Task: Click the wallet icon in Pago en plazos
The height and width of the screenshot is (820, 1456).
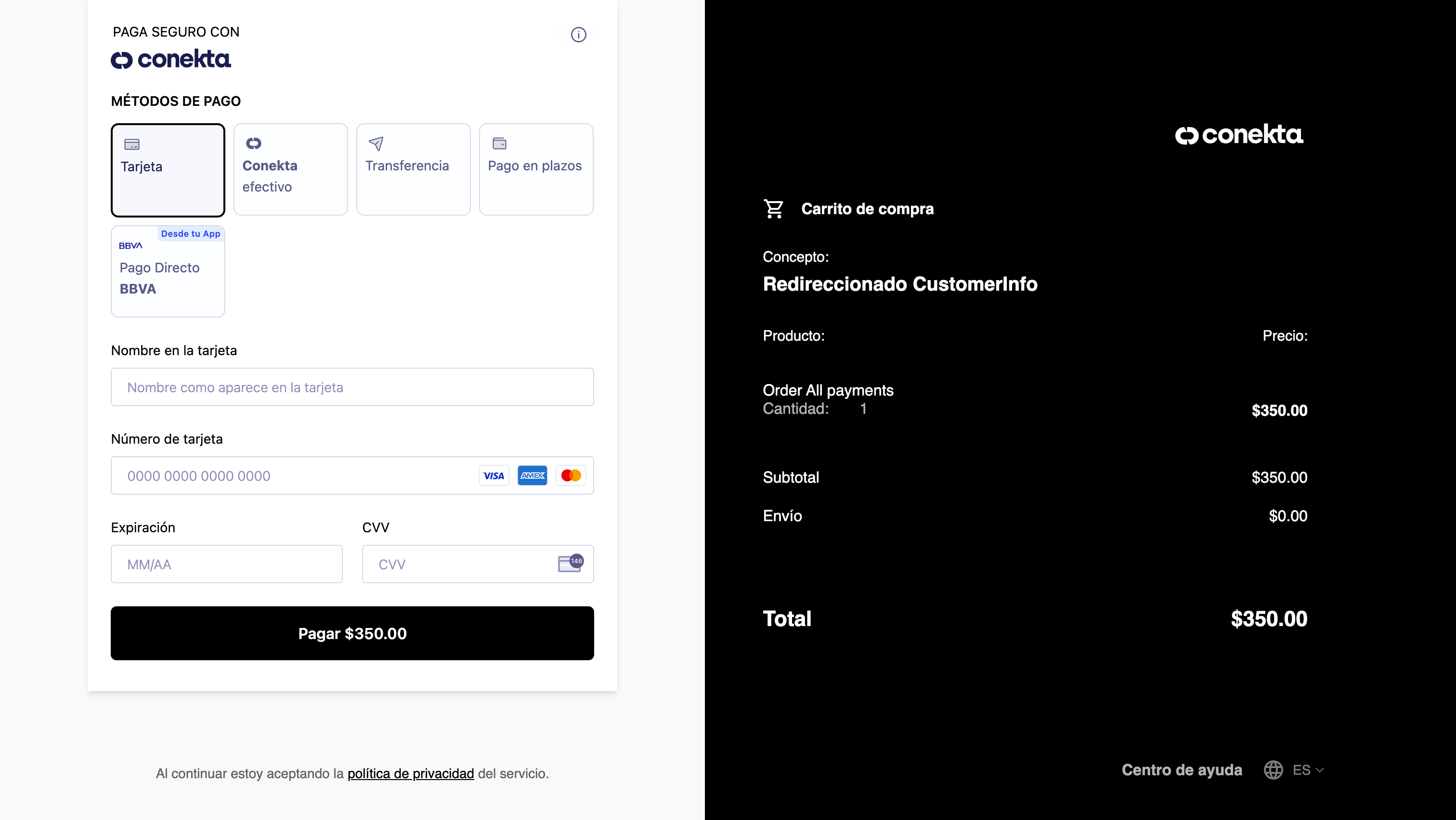Action: tap(500, 143)
